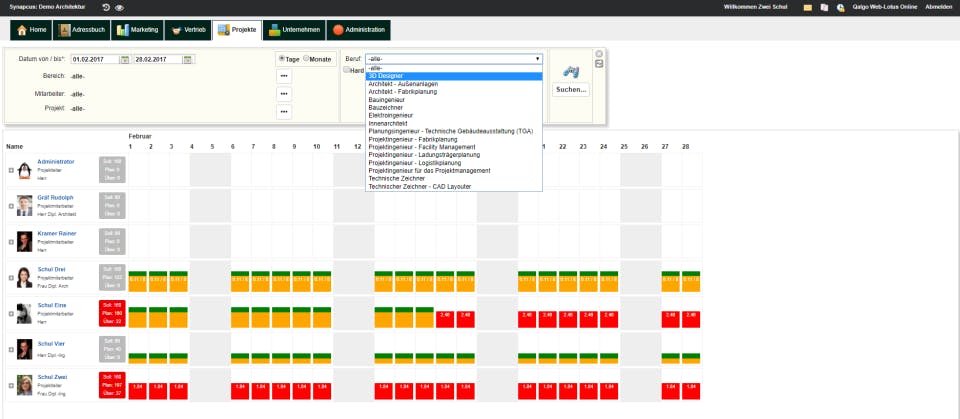Select the Tage radio button
Screen dimensions: 960x419
[x=282, y=59]
